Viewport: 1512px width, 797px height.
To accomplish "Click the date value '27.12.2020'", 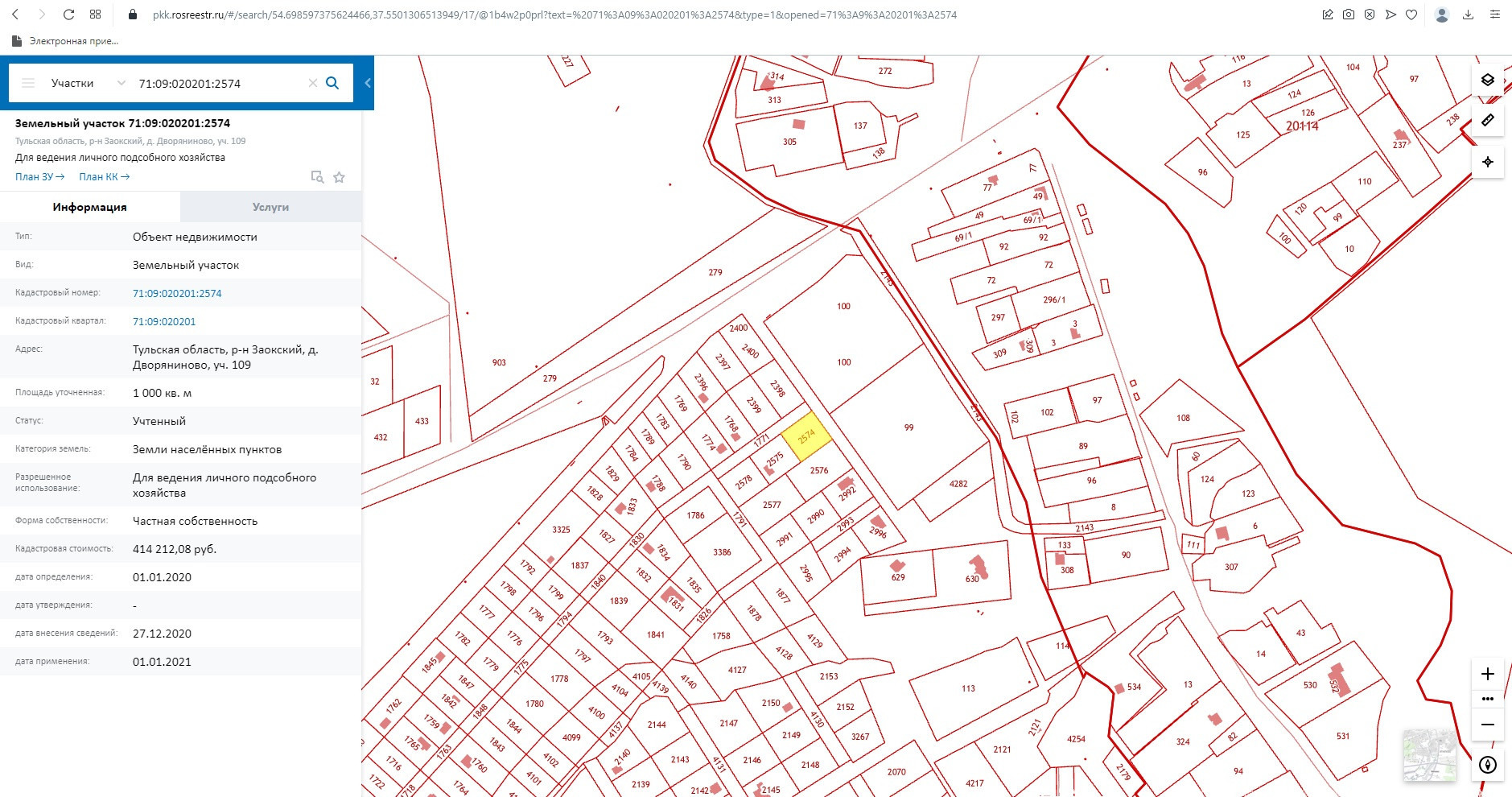I will 162,634.
